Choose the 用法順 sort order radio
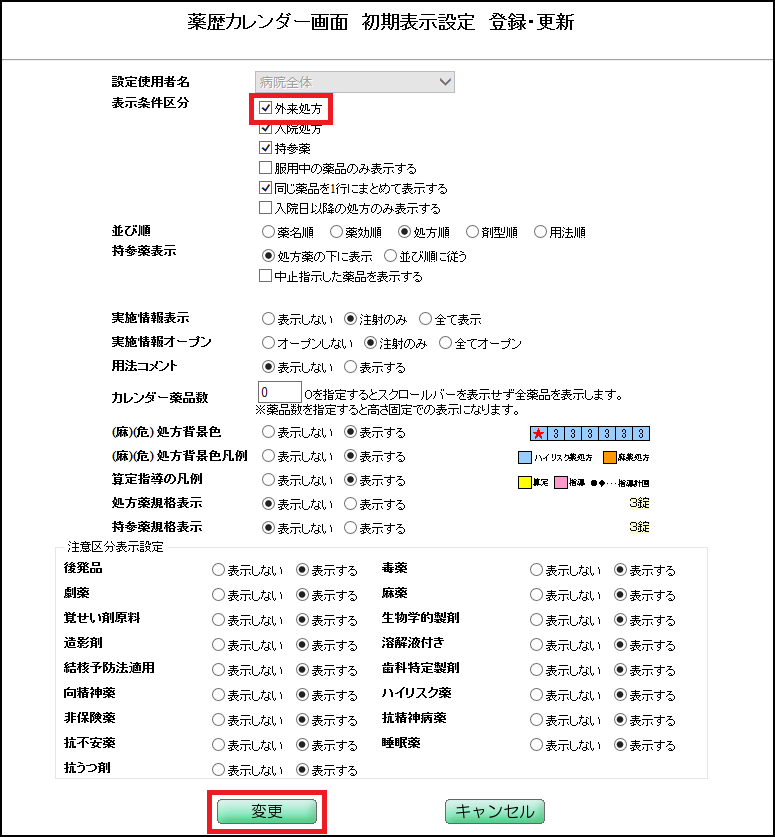 [x=540, y=232]
